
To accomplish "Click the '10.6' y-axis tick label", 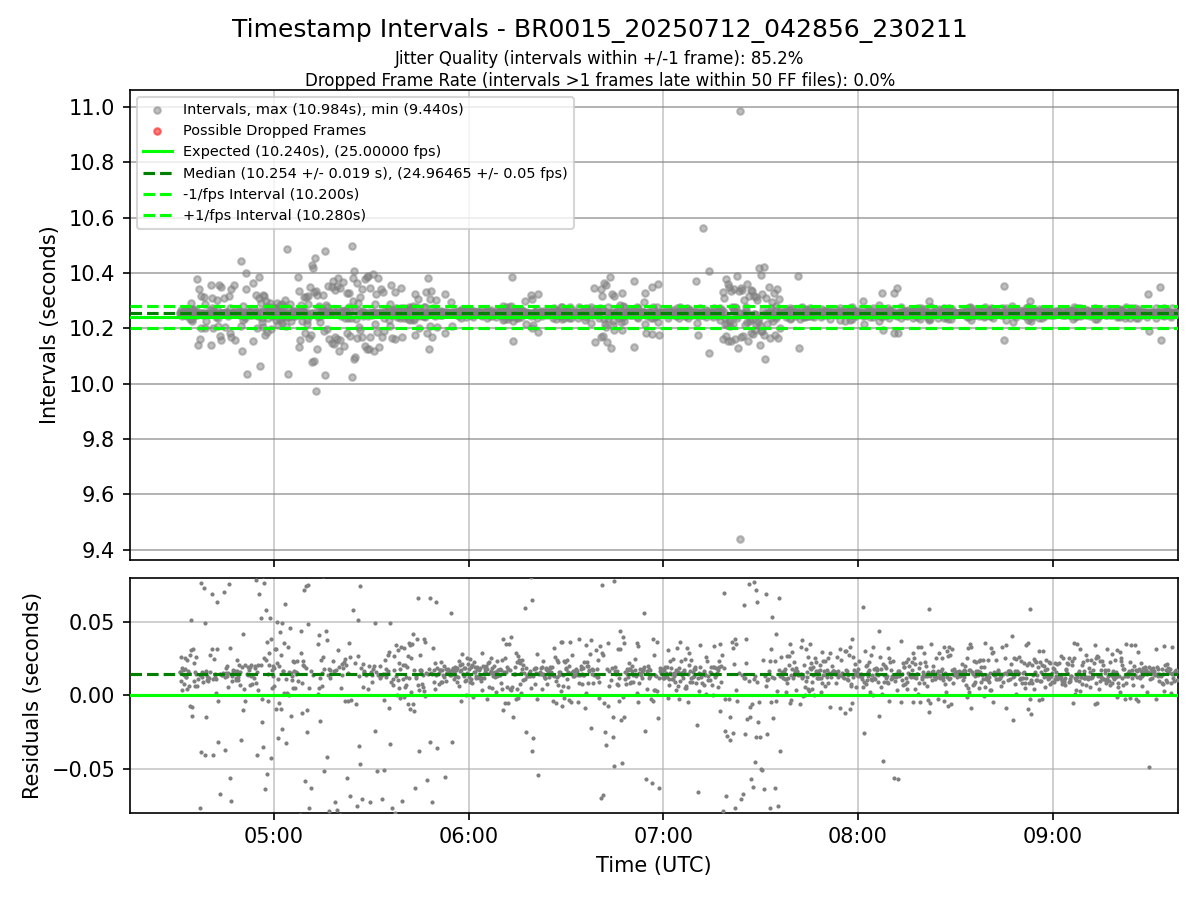I will (93, 218).
